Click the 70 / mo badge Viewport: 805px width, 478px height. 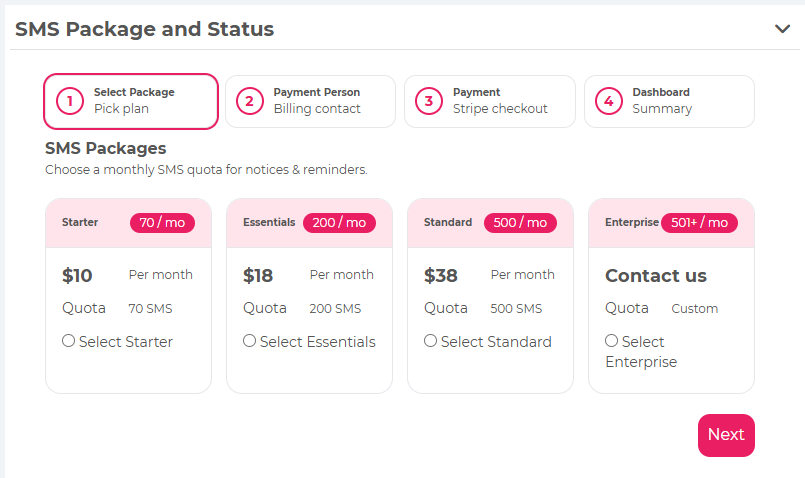[x=162, y=223]
